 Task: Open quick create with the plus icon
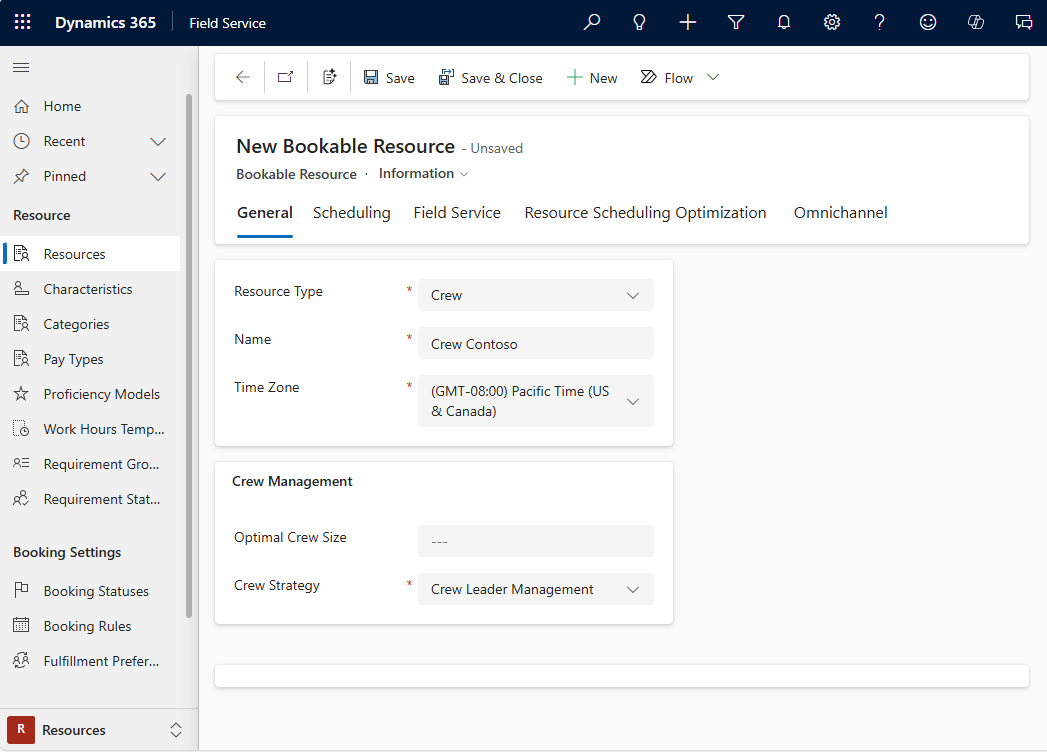[x=687, y=21]
